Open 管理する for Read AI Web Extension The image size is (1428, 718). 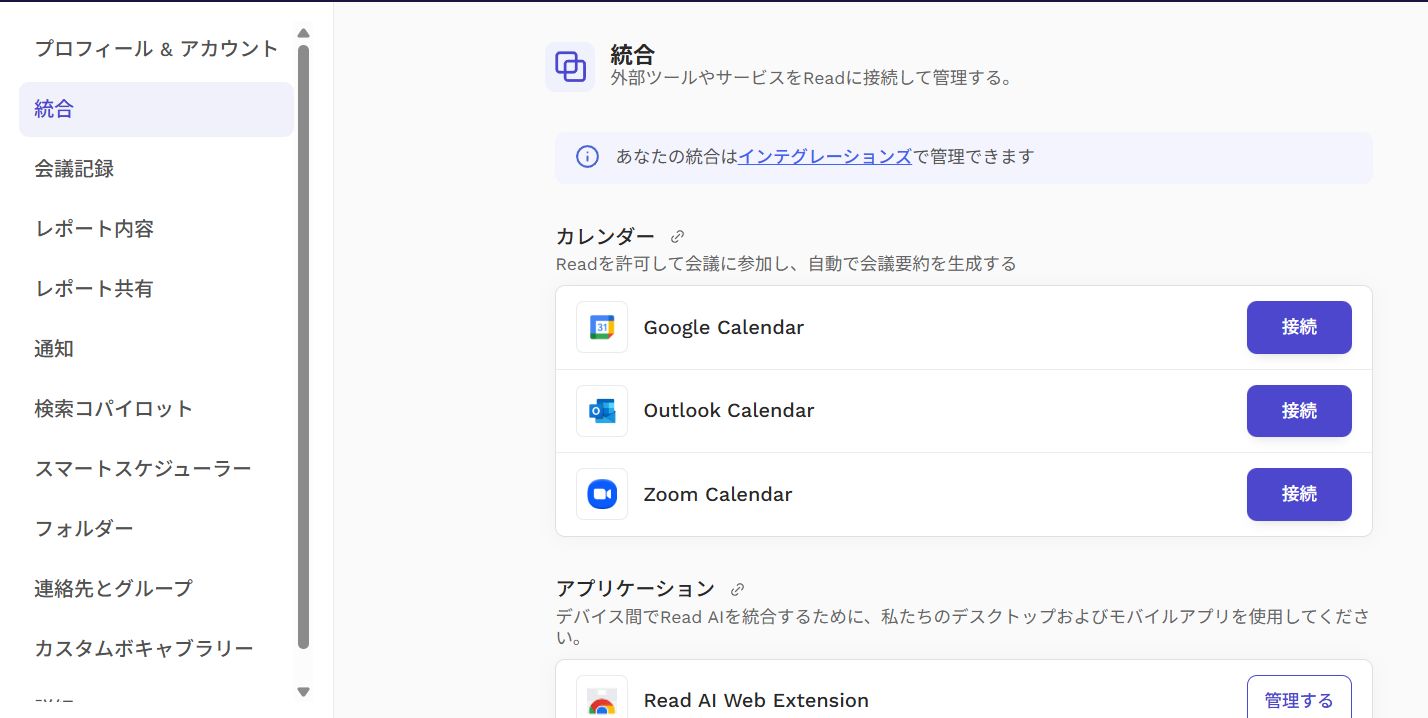click(x=1298, y=700)
